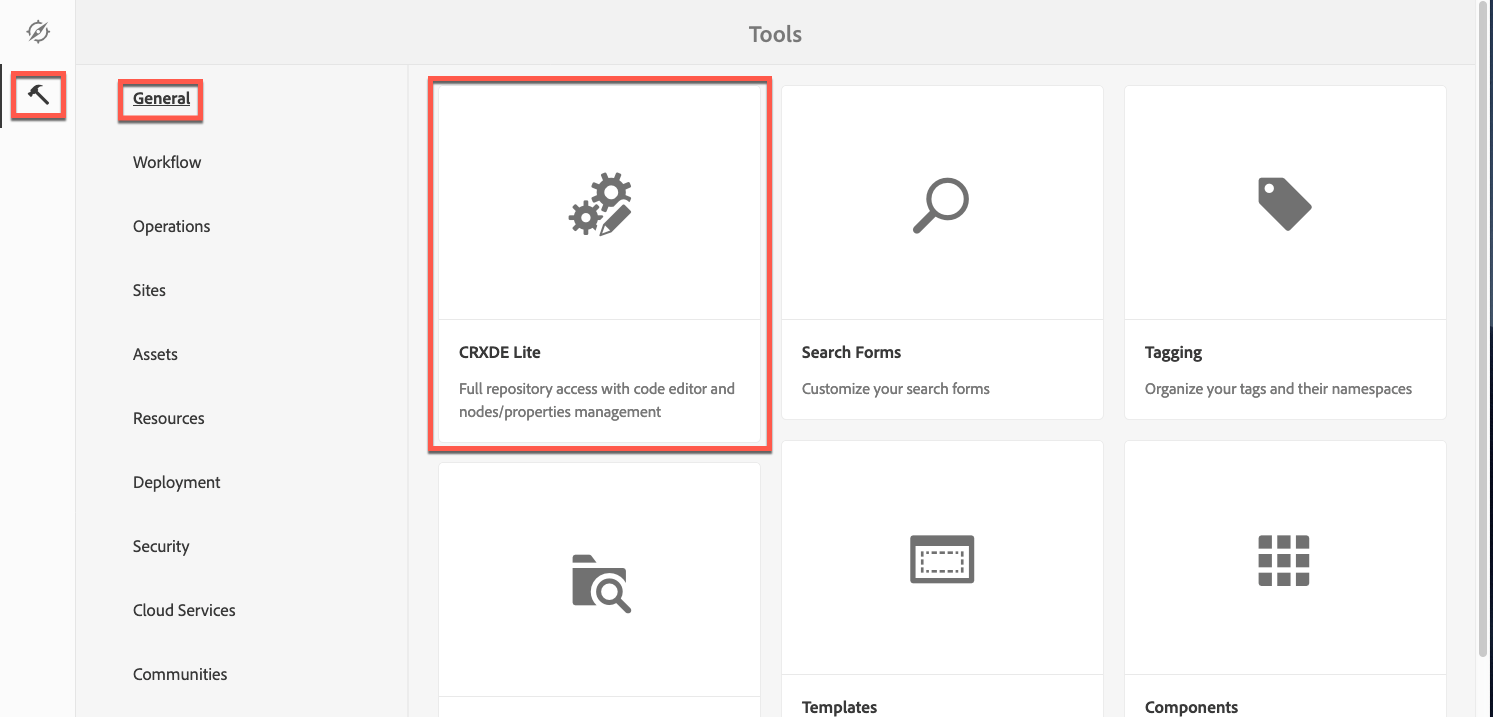Click the Tagging title

(1173, 353)
